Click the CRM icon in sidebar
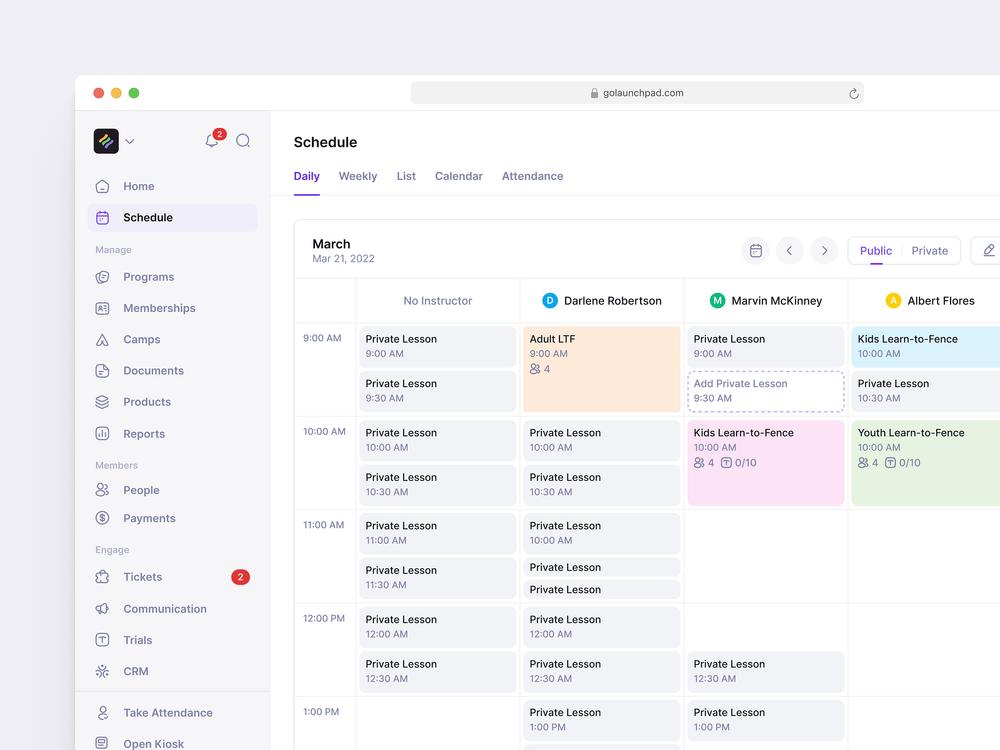 (102, 671)
